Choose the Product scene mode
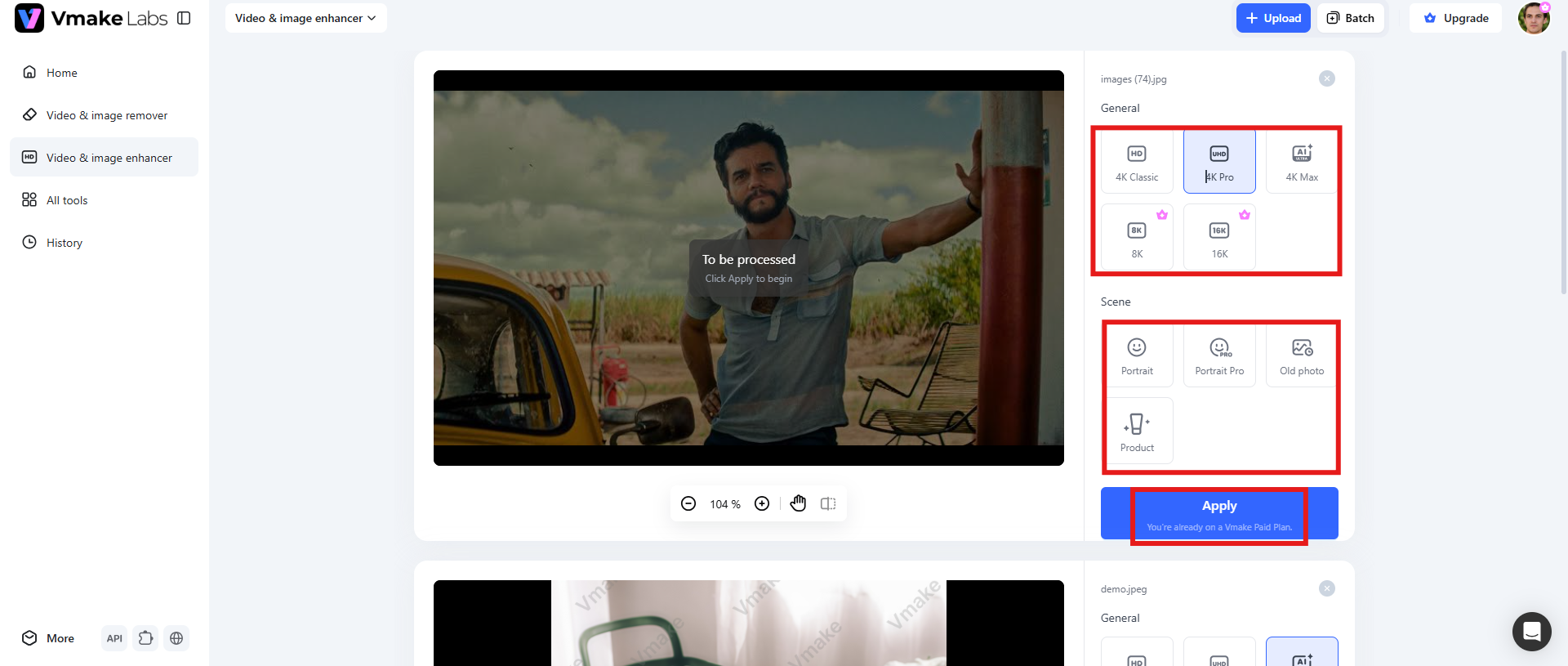The image size is (1568, 666). pyautogui.click(x=1137, y=431)
